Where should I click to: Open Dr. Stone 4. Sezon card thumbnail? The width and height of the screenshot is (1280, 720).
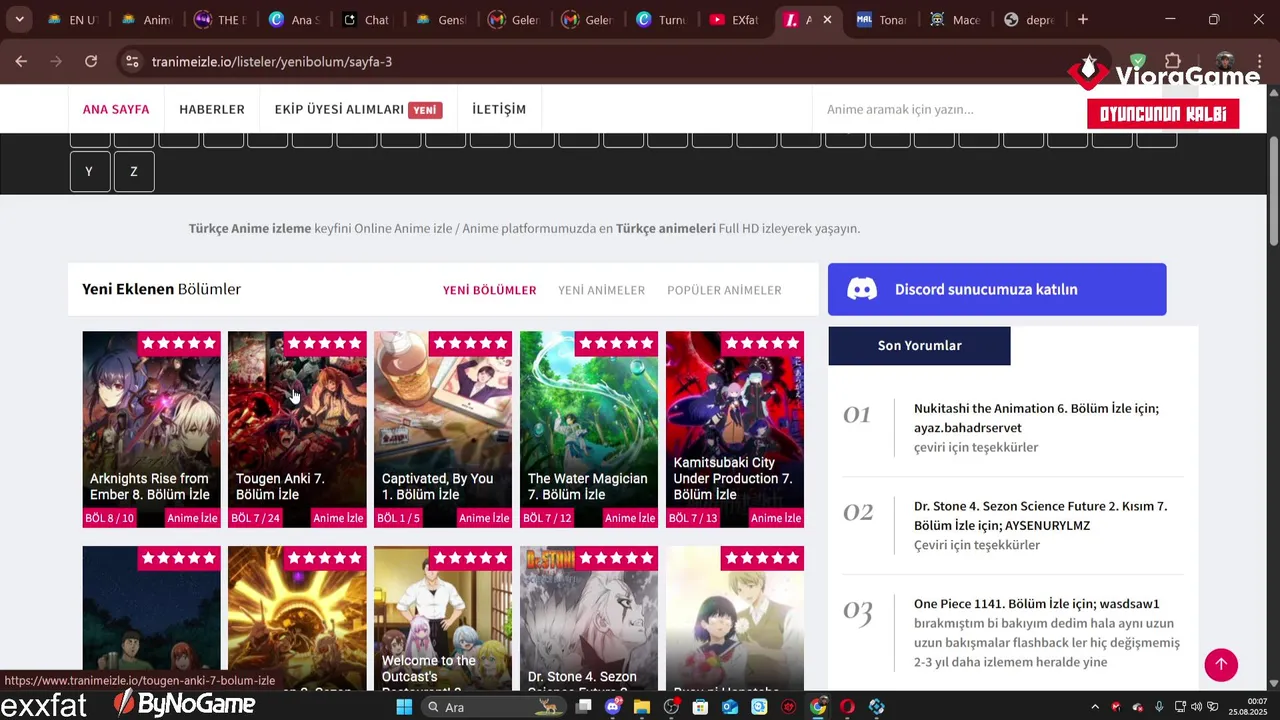point(589,618)
